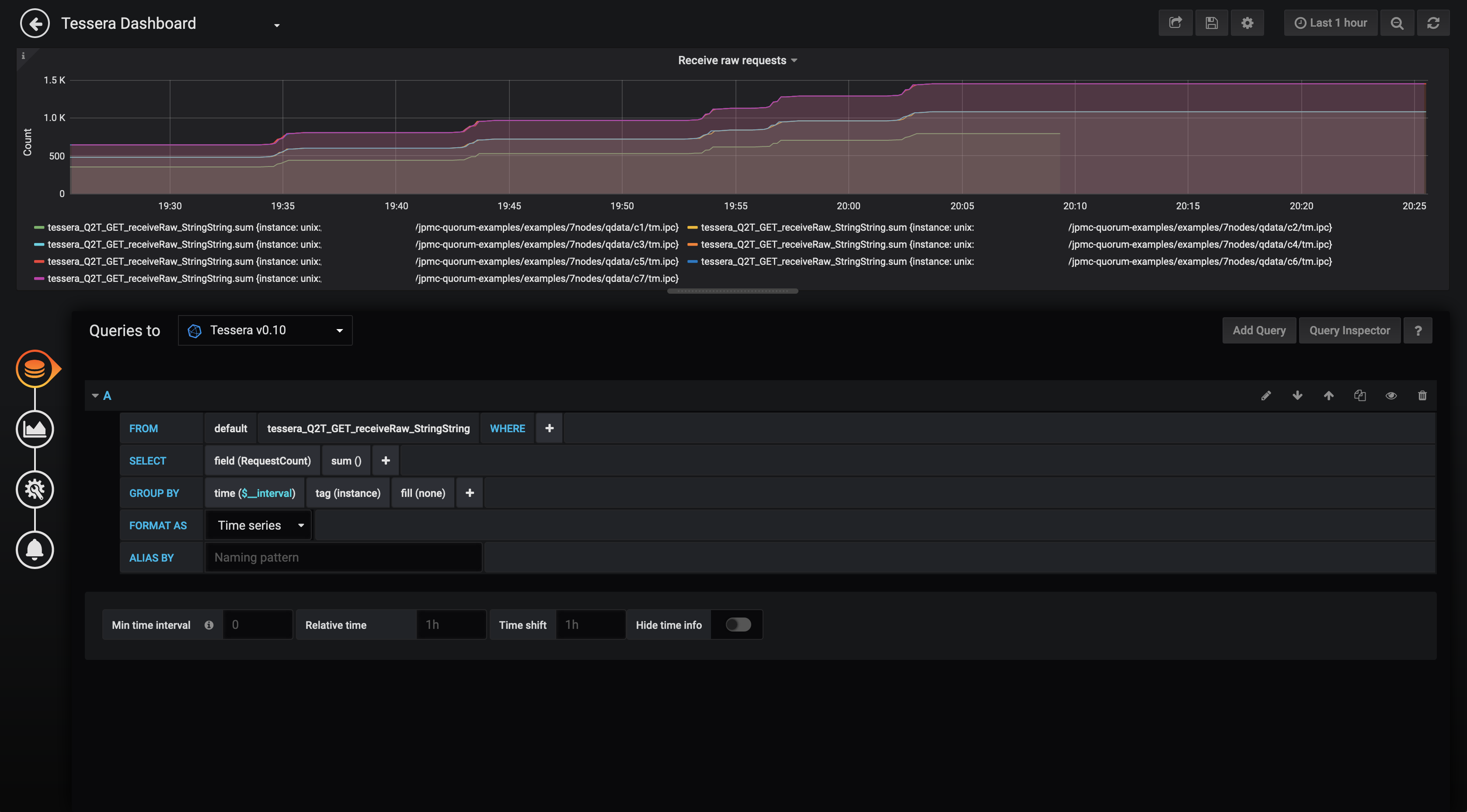The width and height of the screenshot is (1467, 812).
Task: Toggle query A edit mode pencil
Action: tap(1266, 396)
